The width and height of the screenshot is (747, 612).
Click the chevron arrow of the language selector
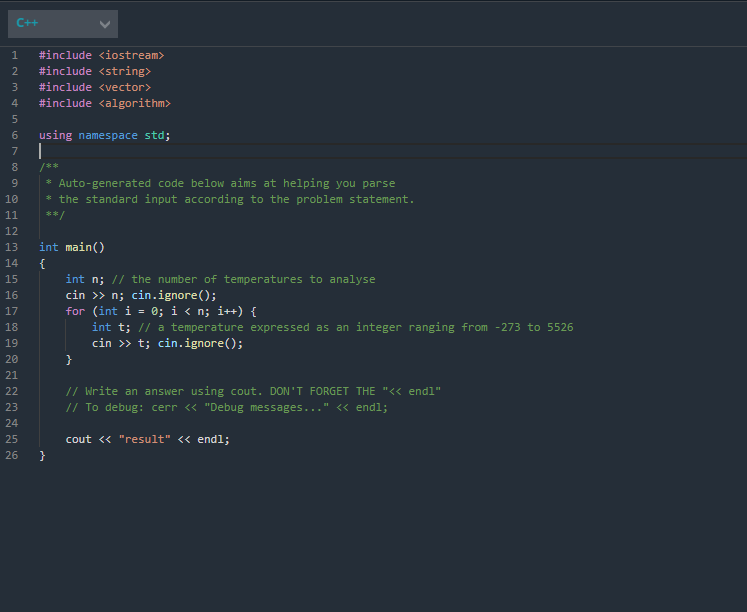point(105,24)
